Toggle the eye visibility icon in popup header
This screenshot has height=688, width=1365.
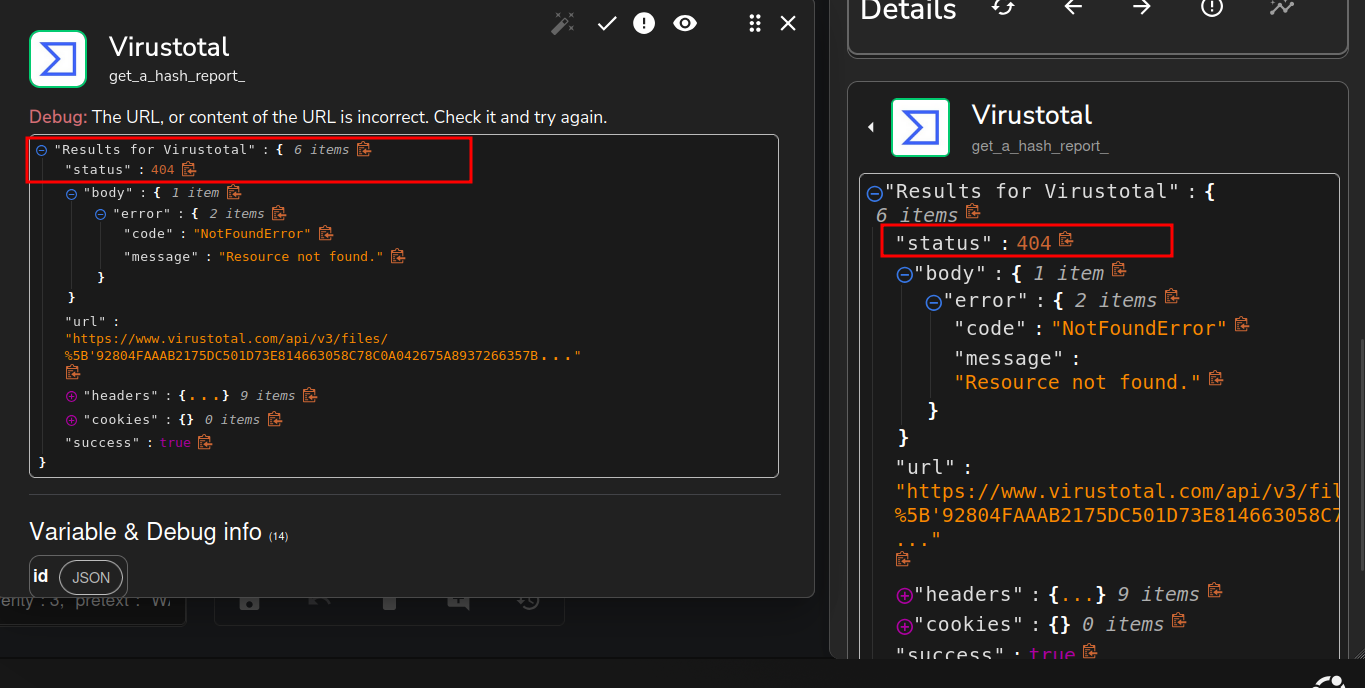click(x=685, y=24)
